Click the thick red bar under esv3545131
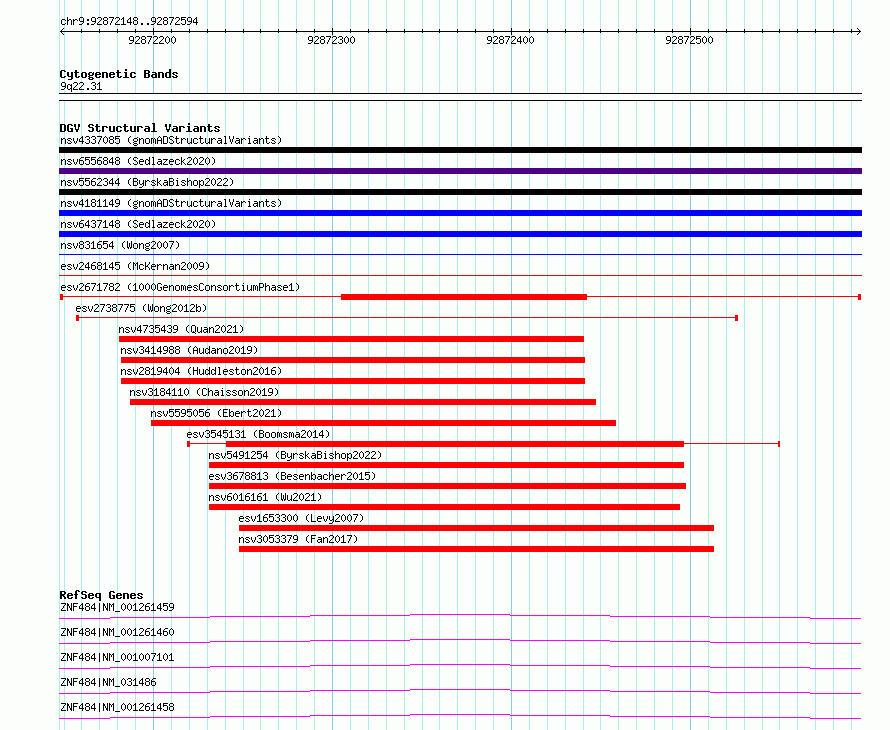Screen dimensions: 890x730 pyautogui.click(x=455, y=444)
